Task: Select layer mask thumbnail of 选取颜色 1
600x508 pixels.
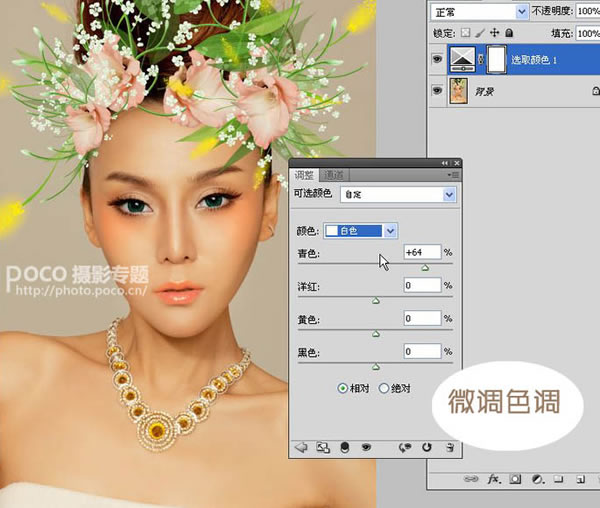Action: [x=496, y=59]
